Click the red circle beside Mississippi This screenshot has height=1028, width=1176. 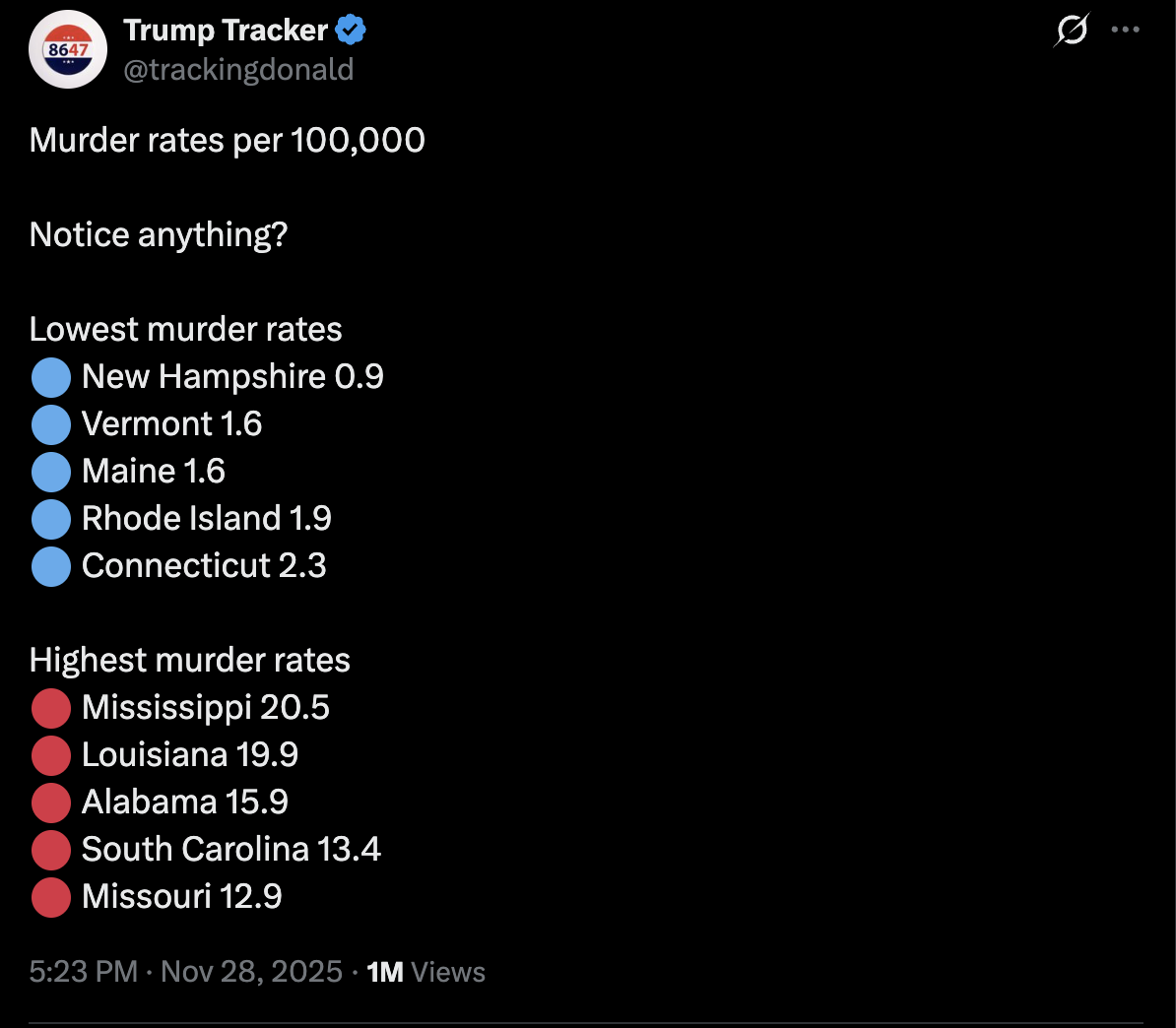51,708
